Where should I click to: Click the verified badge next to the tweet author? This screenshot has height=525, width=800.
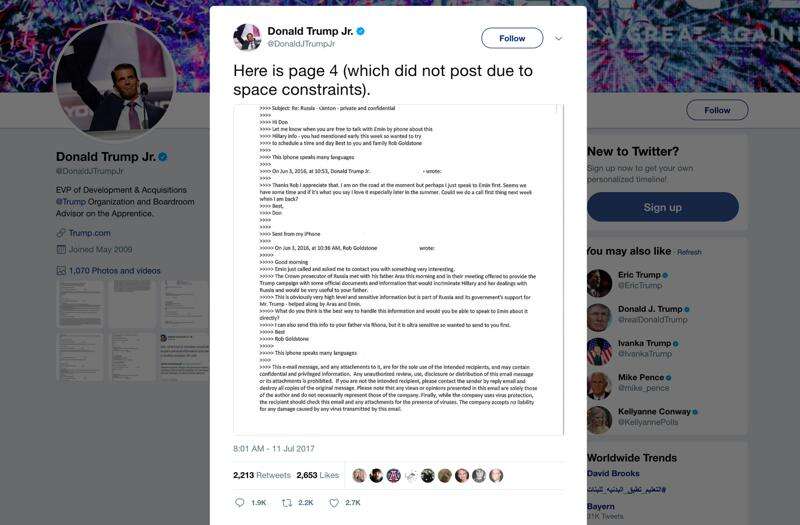click(361, 31)
